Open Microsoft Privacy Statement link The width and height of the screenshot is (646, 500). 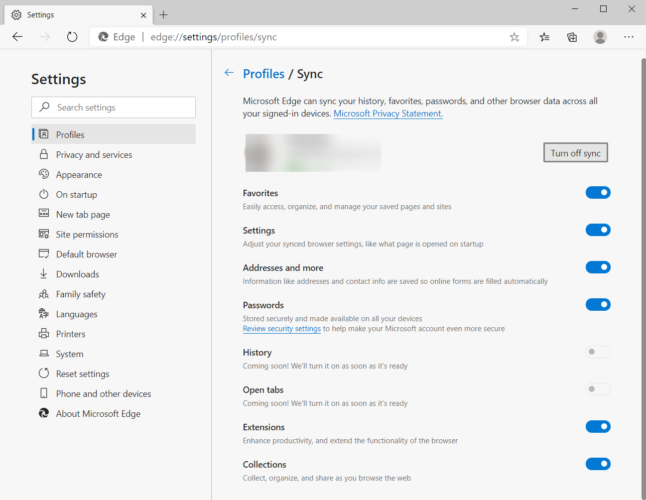point(388,114)
